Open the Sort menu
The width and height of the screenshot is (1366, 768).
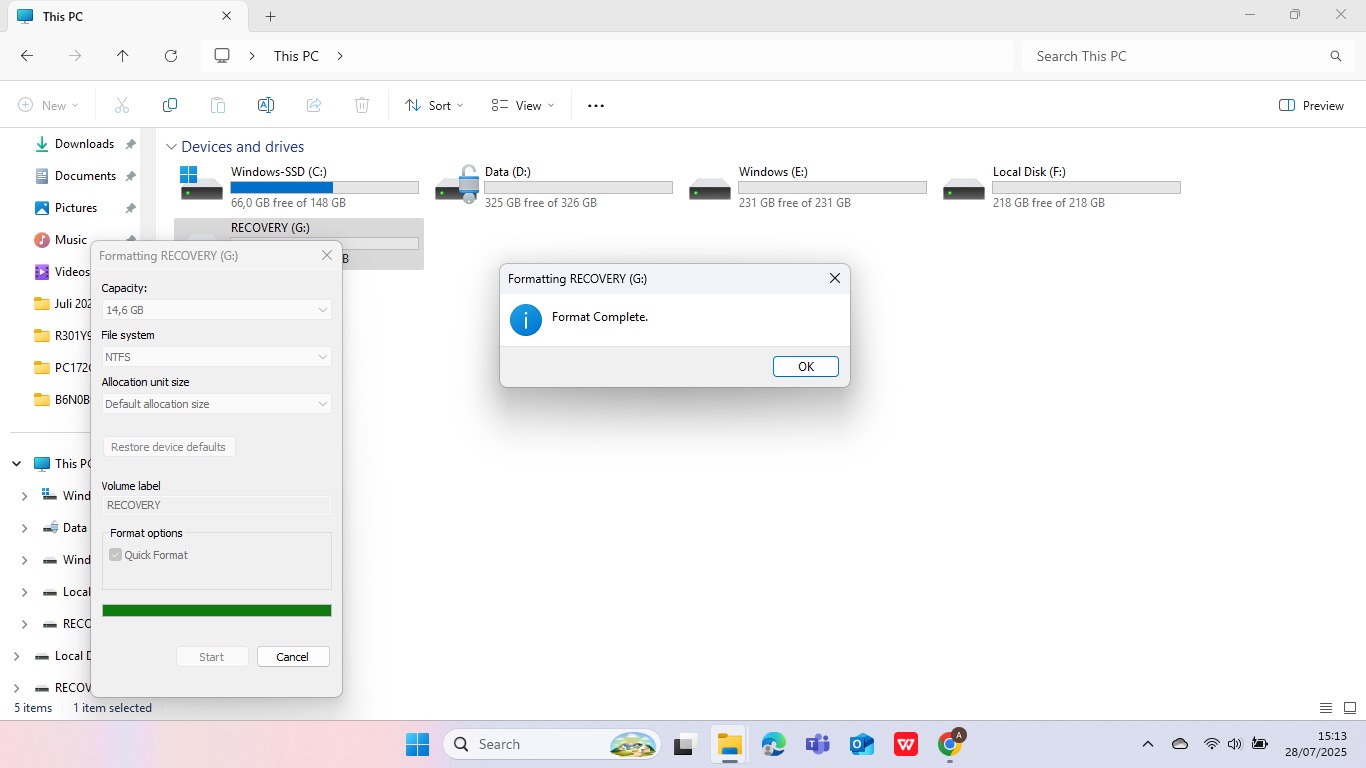pos(434,105)
